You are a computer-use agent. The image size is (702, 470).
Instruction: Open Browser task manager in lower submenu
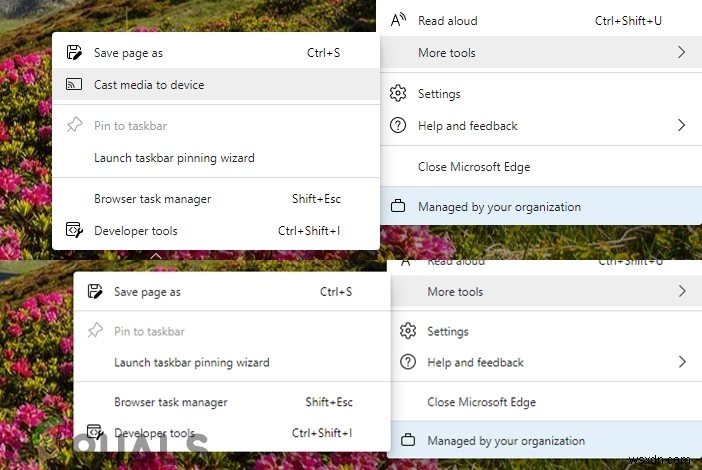point(171,402)
